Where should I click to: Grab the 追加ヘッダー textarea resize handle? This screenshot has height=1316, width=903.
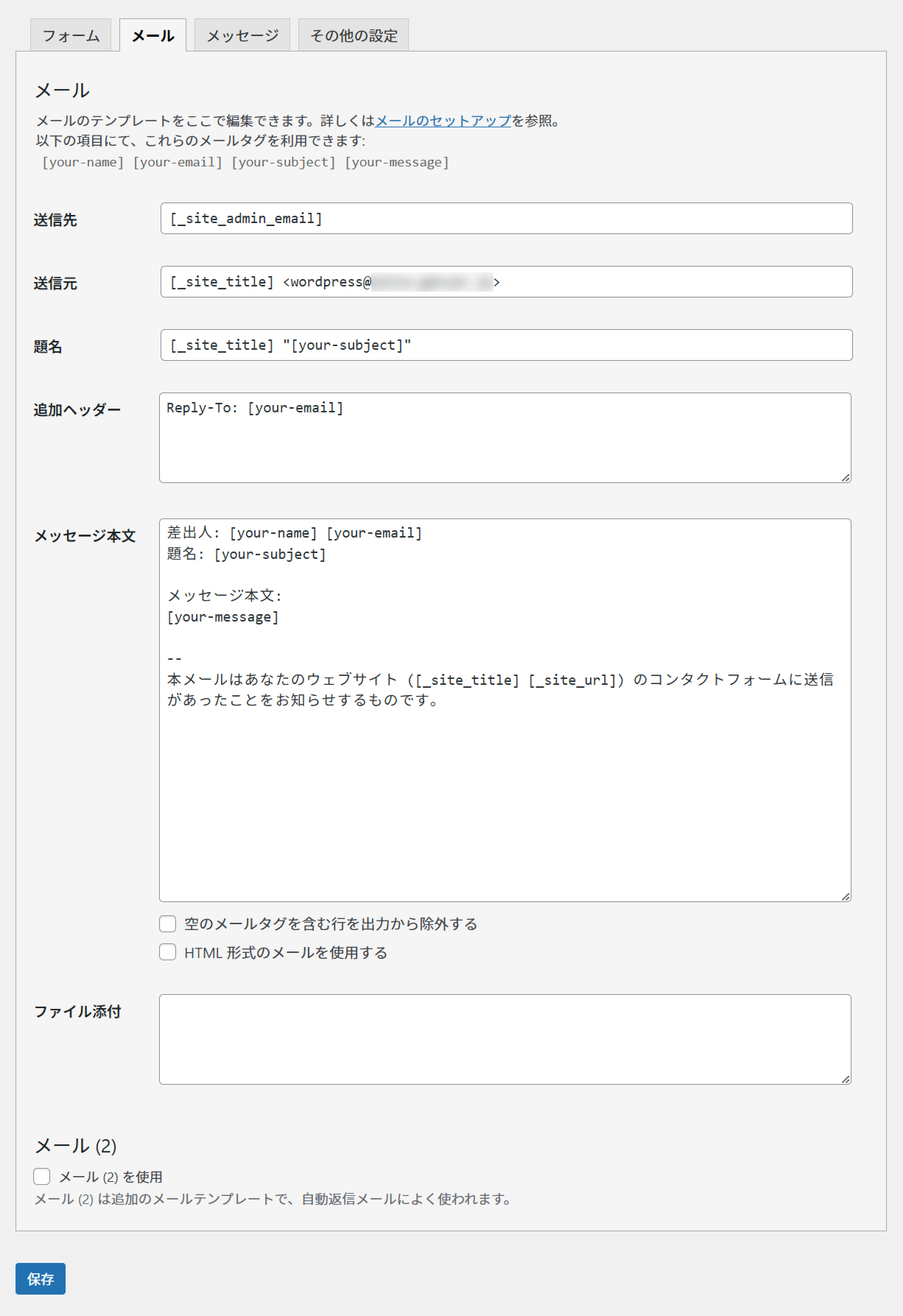click(x=846, y=478)
